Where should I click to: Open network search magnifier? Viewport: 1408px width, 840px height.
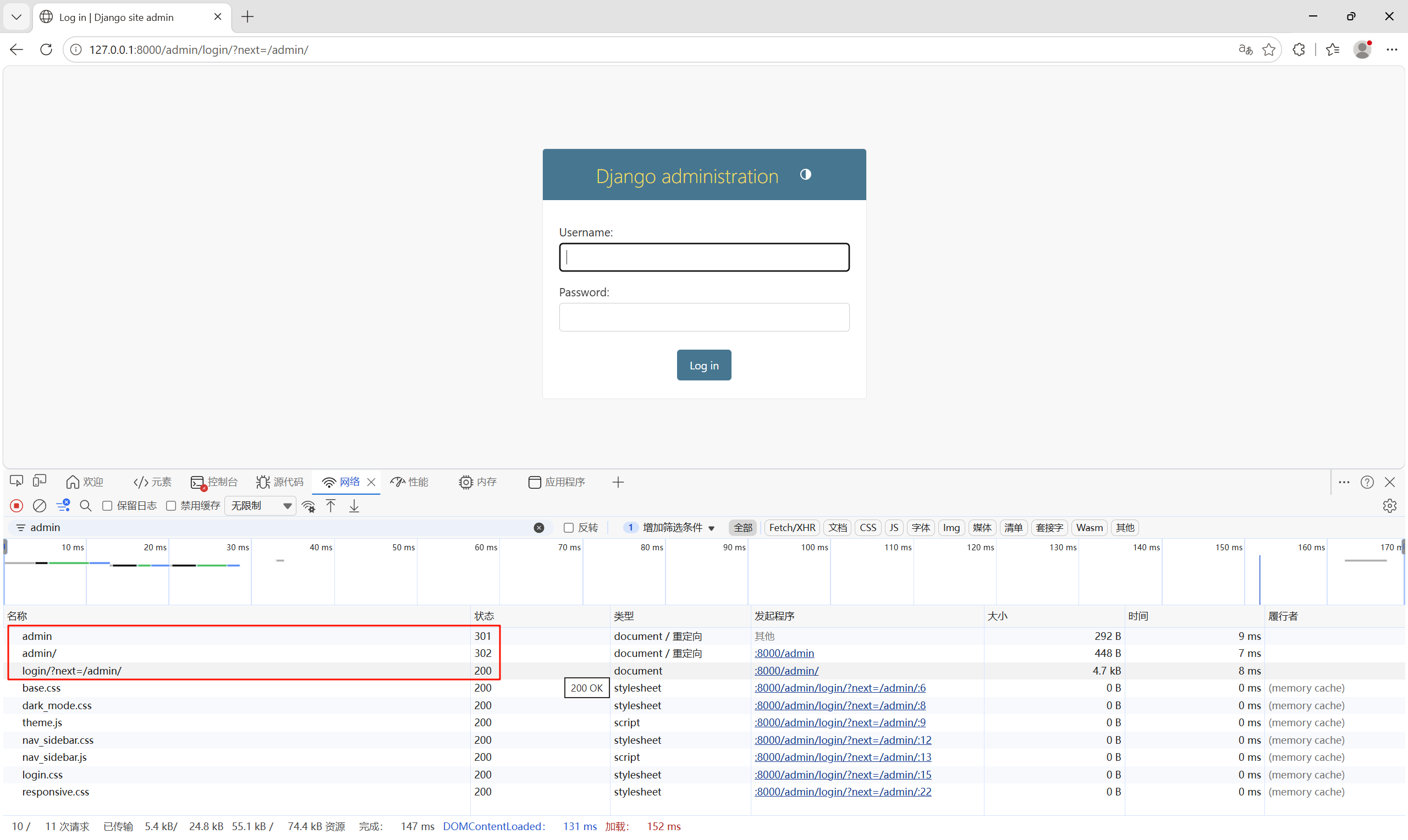pyautogui.click(x=85, y=505)
